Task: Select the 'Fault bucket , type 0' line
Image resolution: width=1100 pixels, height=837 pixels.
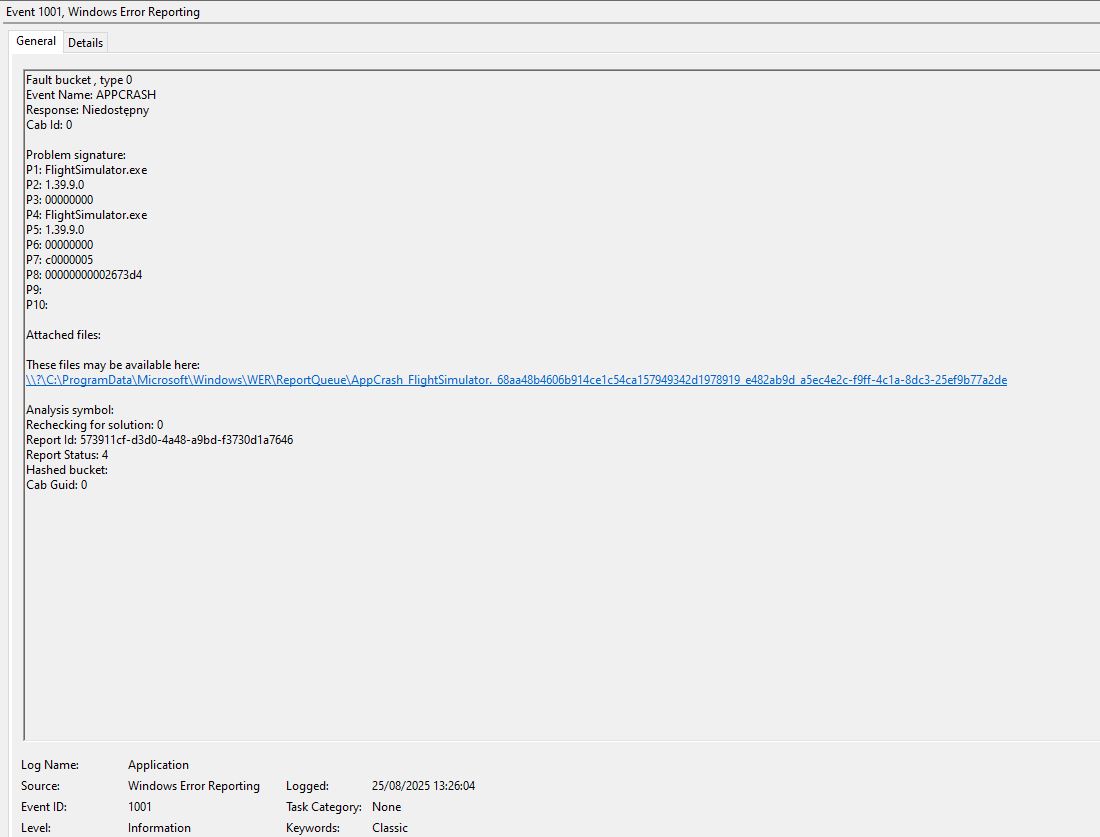Action: click(79, 80)
